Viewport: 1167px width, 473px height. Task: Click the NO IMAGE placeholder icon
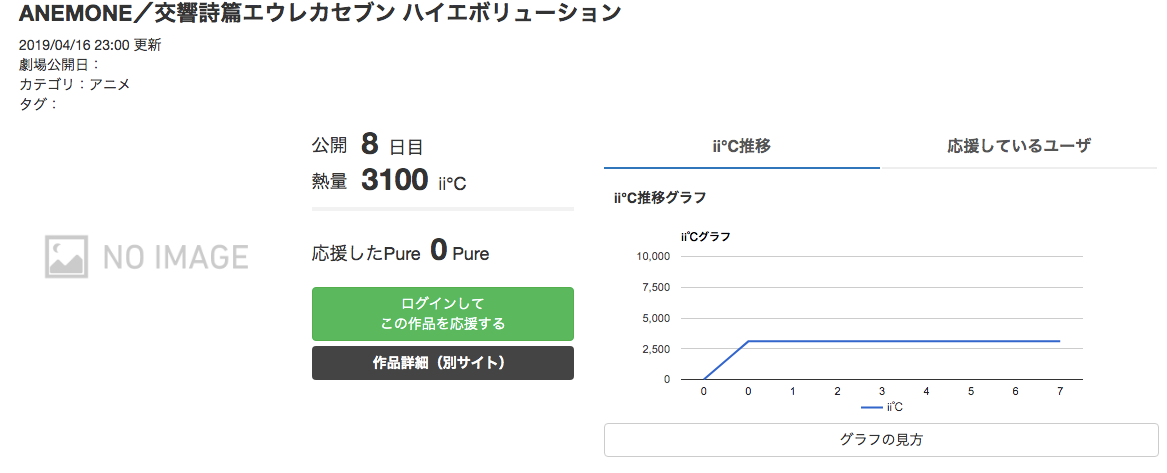(x=66, y=257)
